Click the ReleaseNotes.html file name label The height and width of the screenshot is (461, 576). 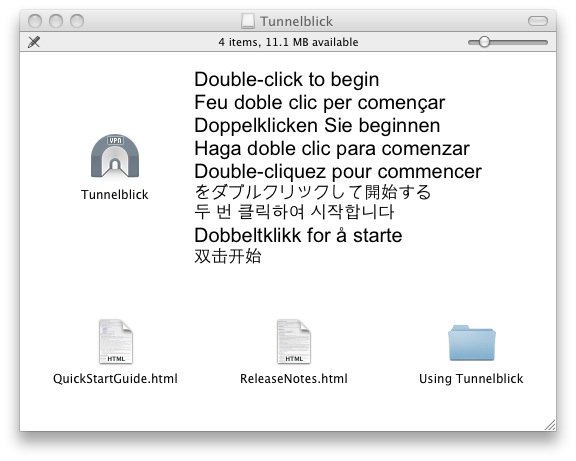point(294,378)
